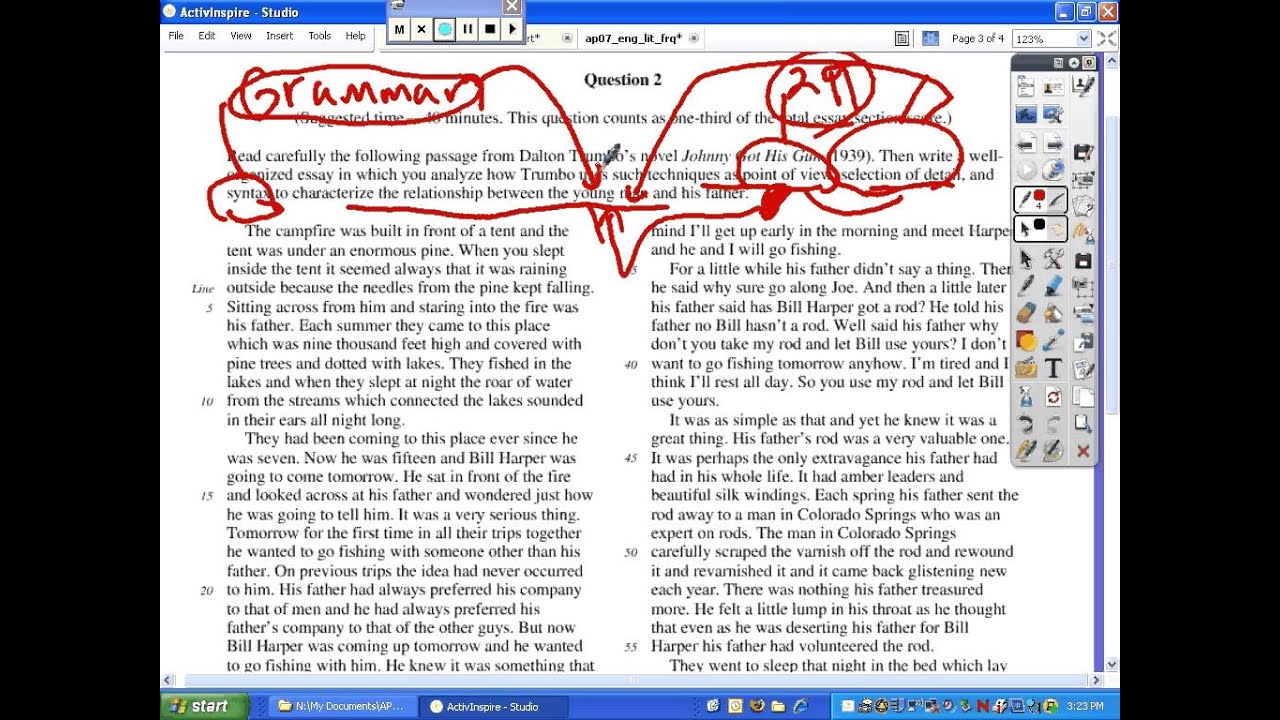Click the red X delete icon
Image resolution: width=1280 pixels, height=720 pixels.
pos(1082,452)
